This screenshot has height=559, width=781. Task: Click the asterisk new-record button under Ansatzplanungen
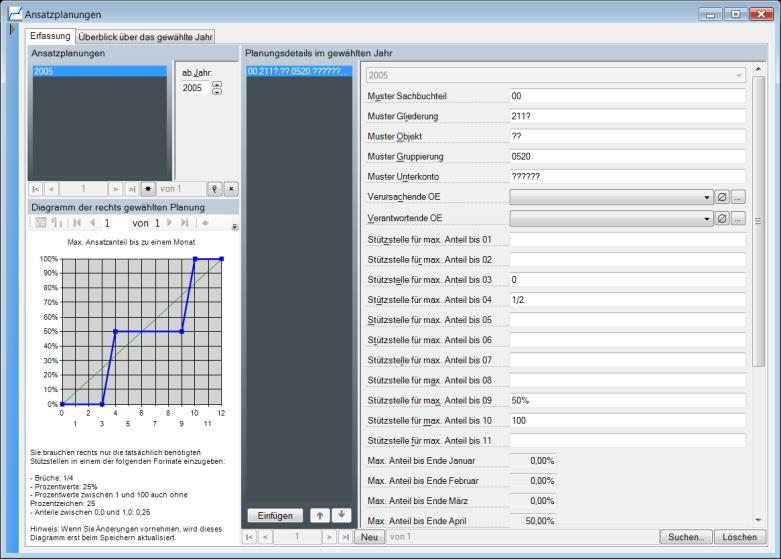148,189
